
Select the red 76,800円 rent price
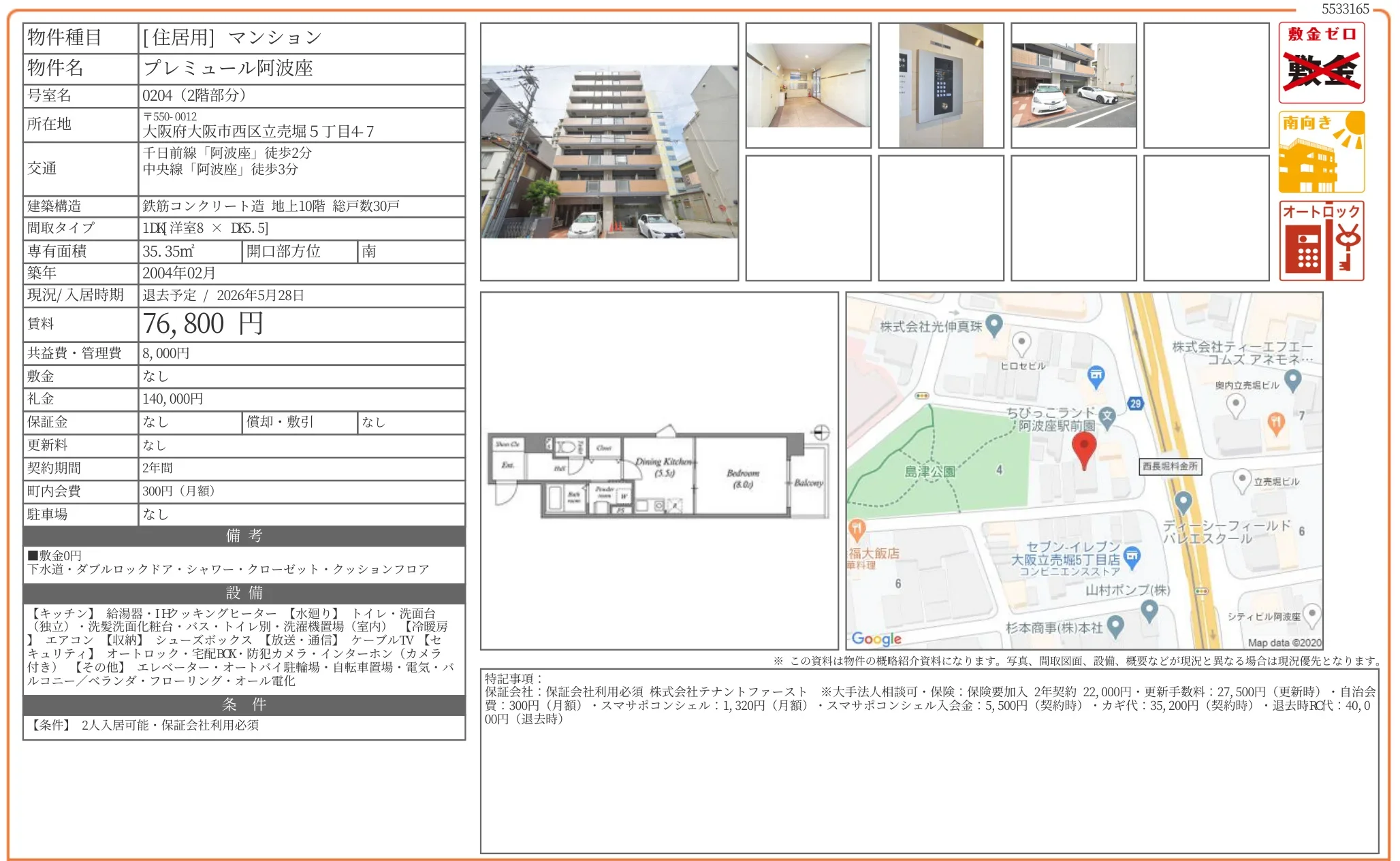point(202,324)
